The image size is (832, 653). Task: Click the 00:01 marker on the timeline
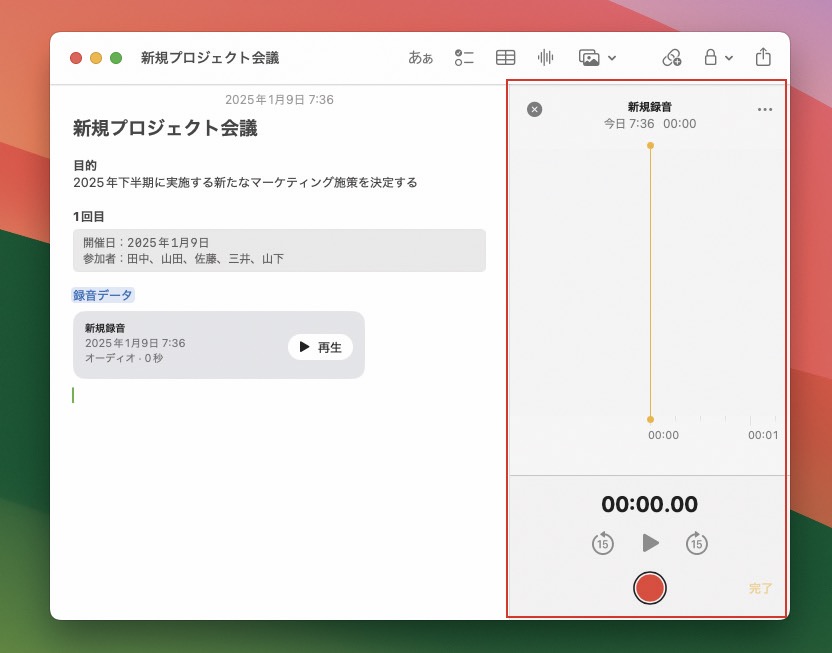[763, 435]
